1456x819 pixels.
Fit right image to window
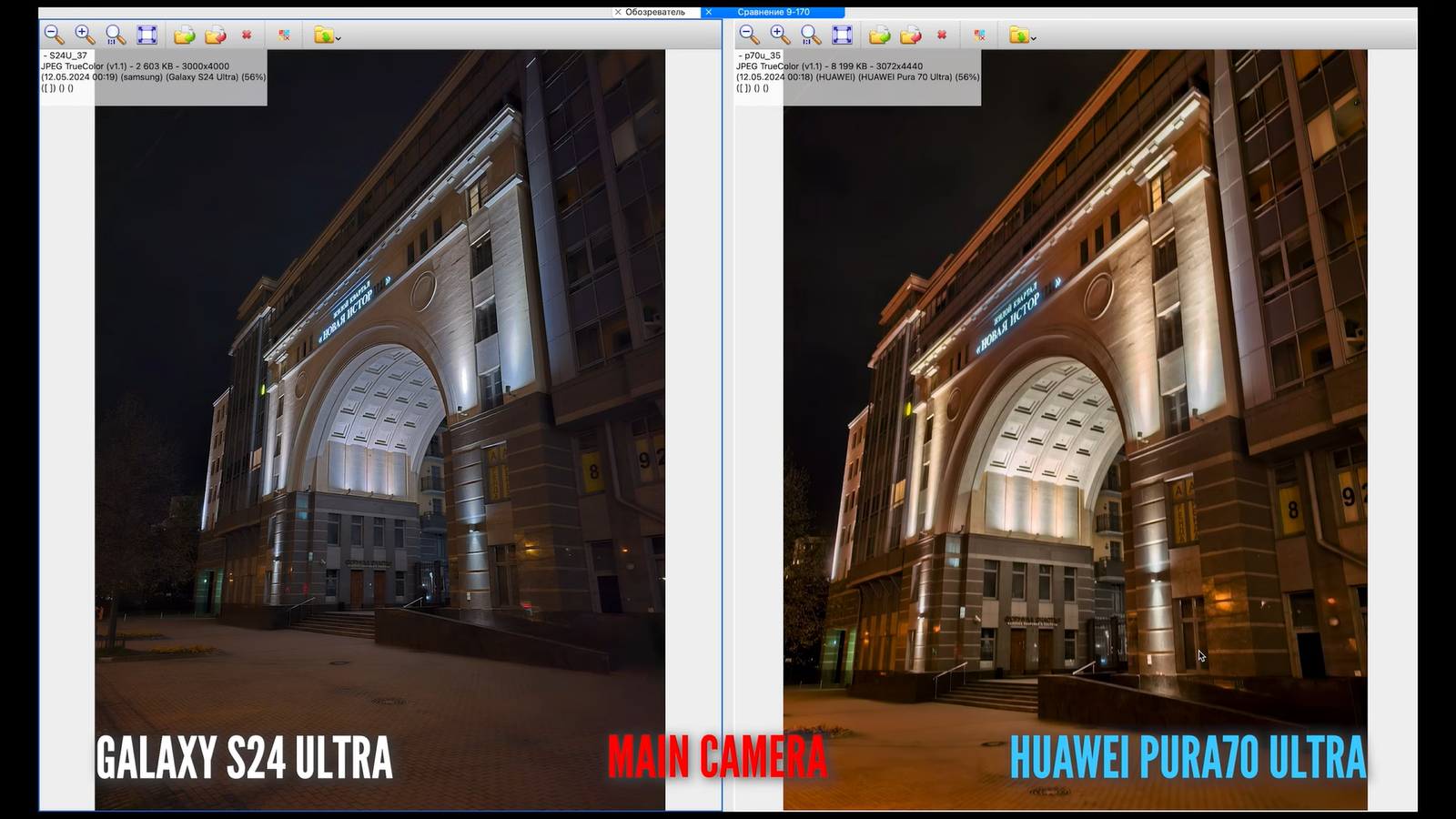(x=842, y=35)
